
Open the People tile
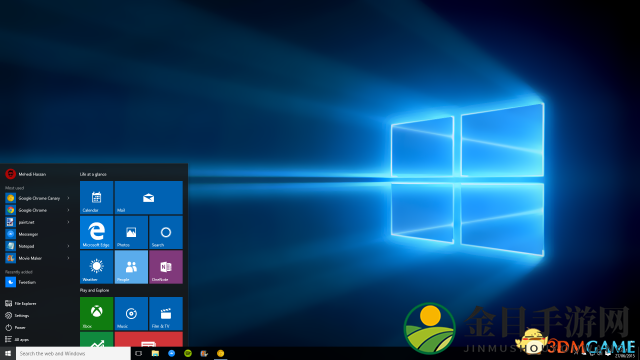[131, 267]
